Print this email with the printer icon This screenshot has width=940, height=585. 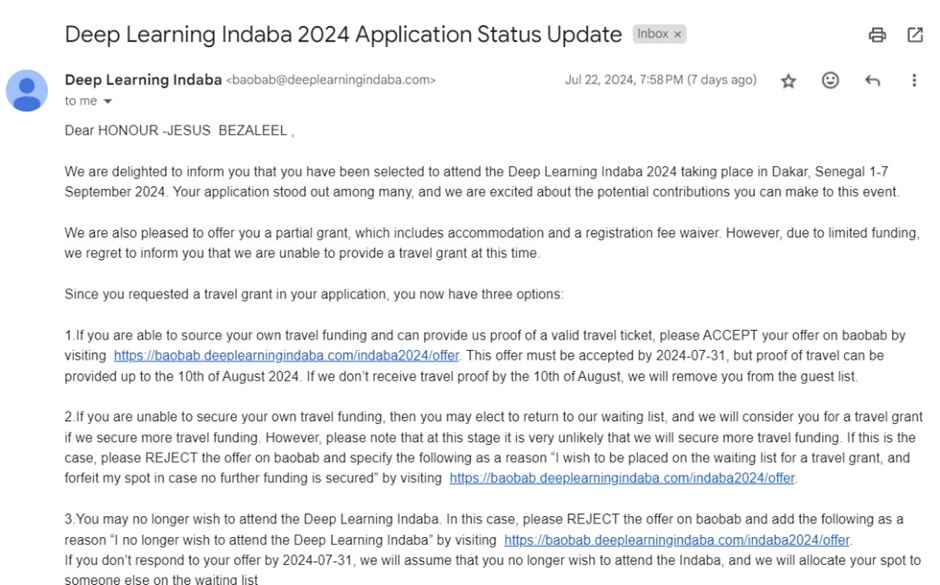(x=877, y=35)
